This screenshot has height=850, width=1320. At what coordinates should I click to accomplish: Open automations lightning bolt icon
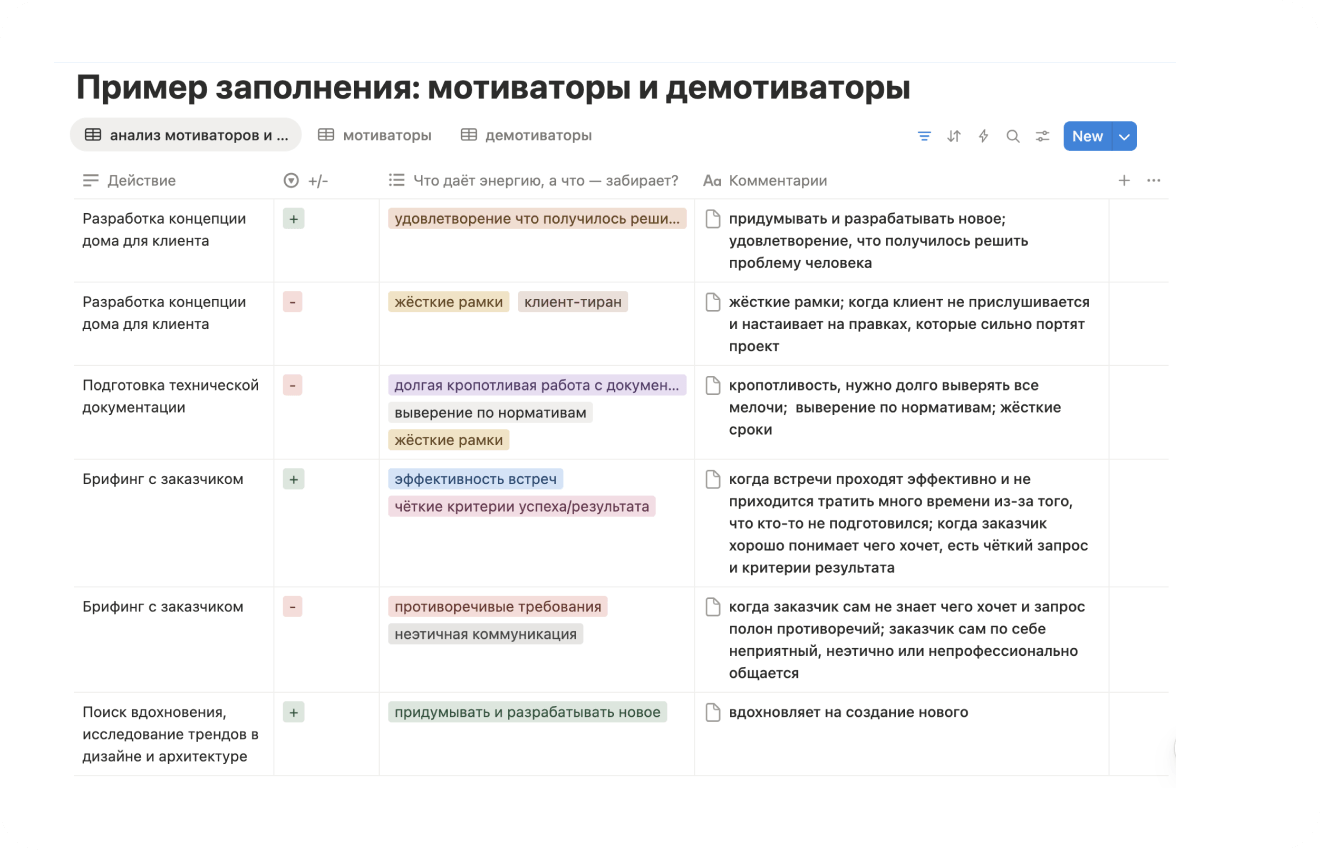coord(983,136)
